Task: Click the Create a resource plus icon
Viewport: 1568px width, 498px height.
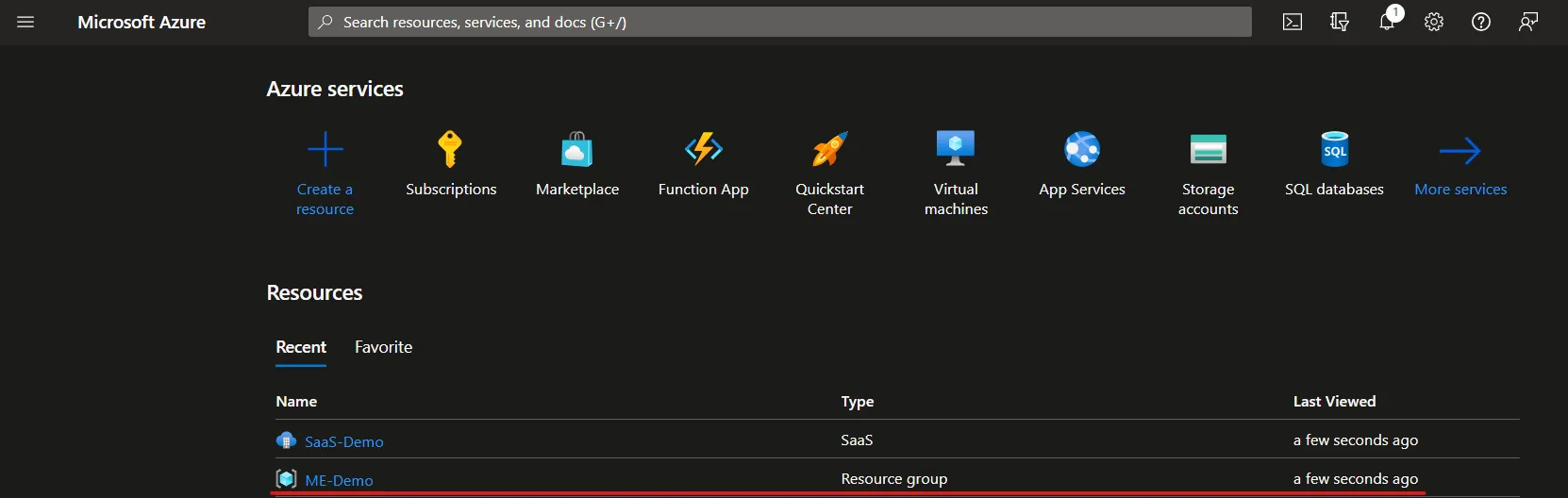Action: 325,150
